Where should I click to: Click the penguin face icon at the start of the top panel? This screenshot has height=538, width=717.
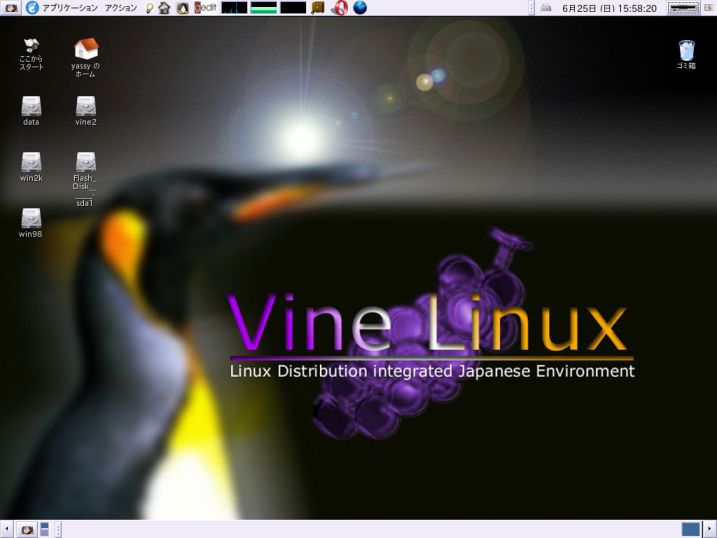pyautogui.click(x=11, y=8)
